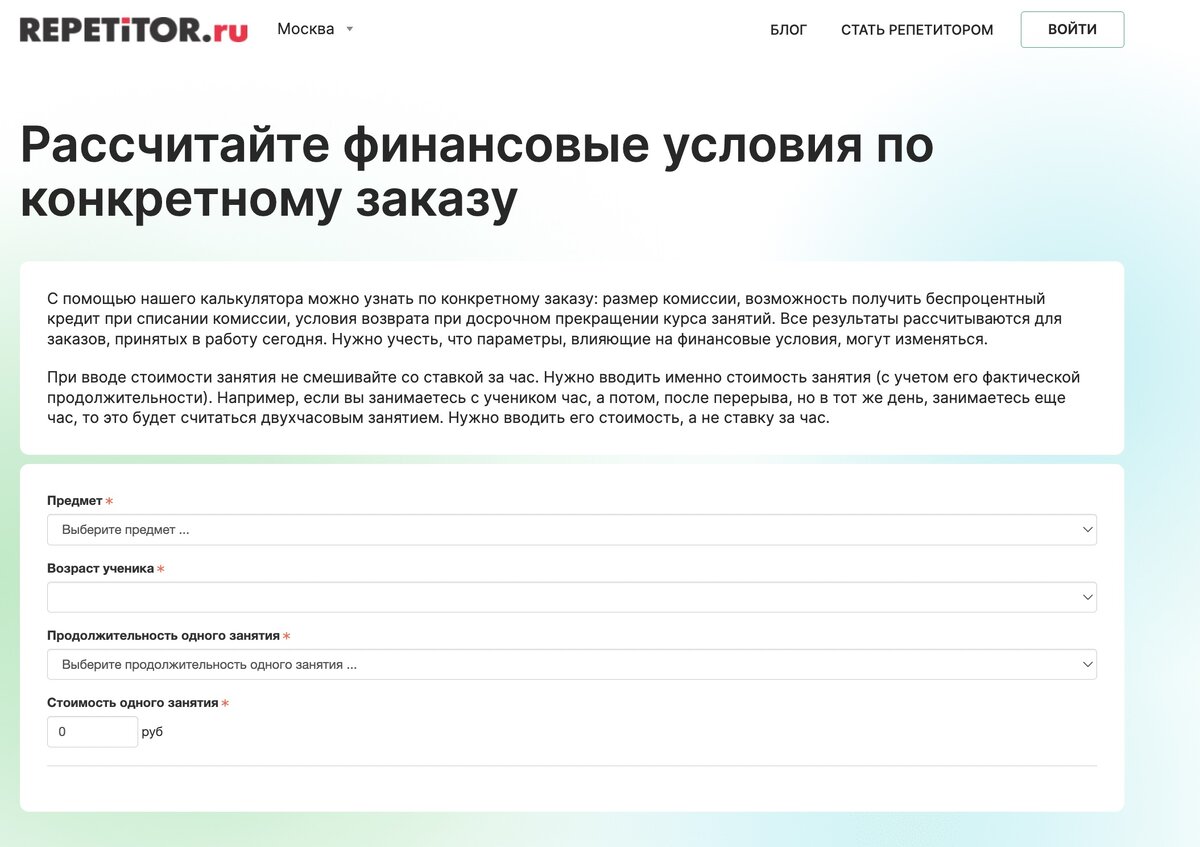1200x847 pixels.
Task: Click the page heading Рассчитайте финансовые условия
Action: pos(477,172)
